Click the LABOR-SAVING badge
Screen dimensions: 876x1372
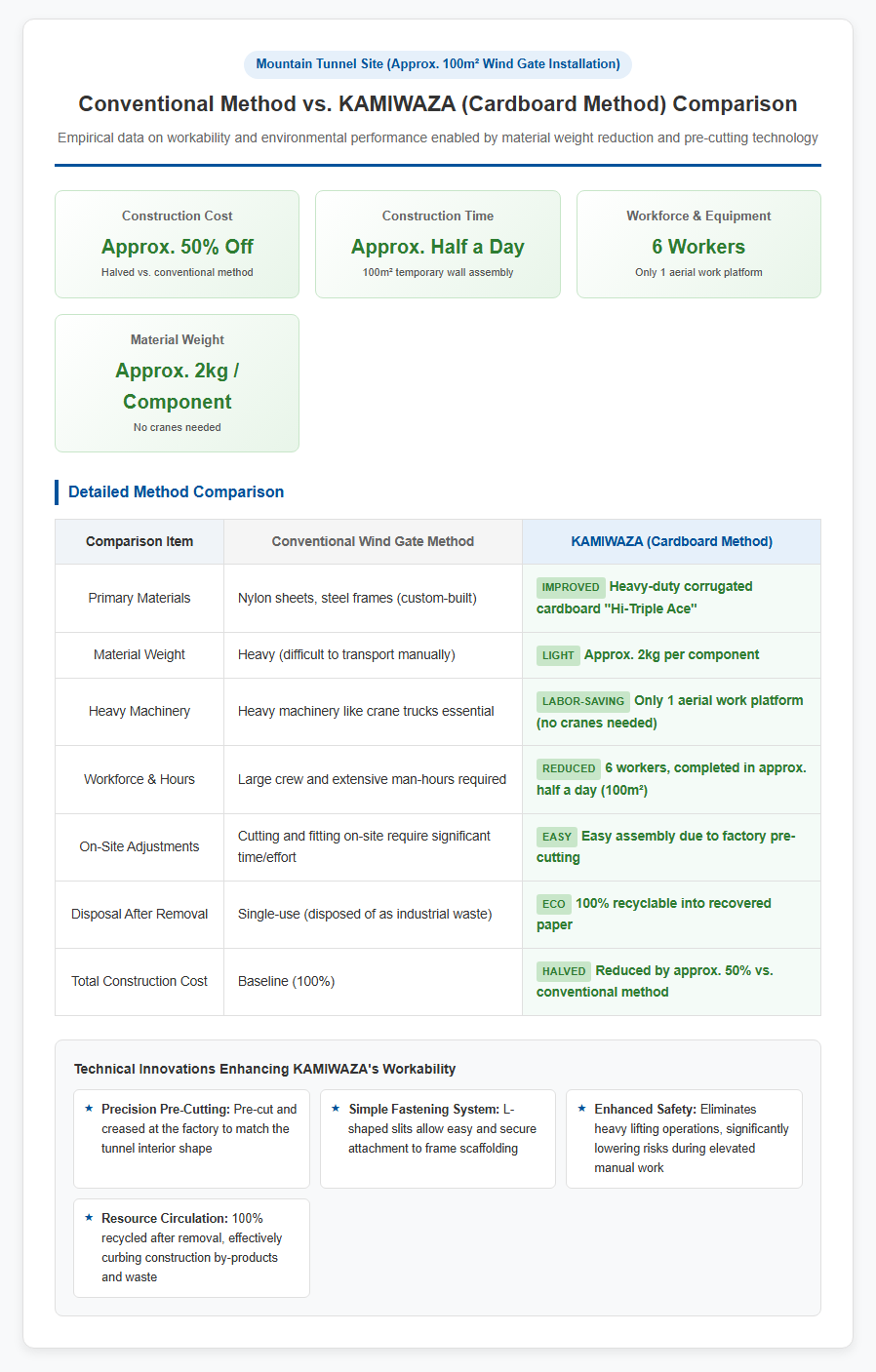583,701
